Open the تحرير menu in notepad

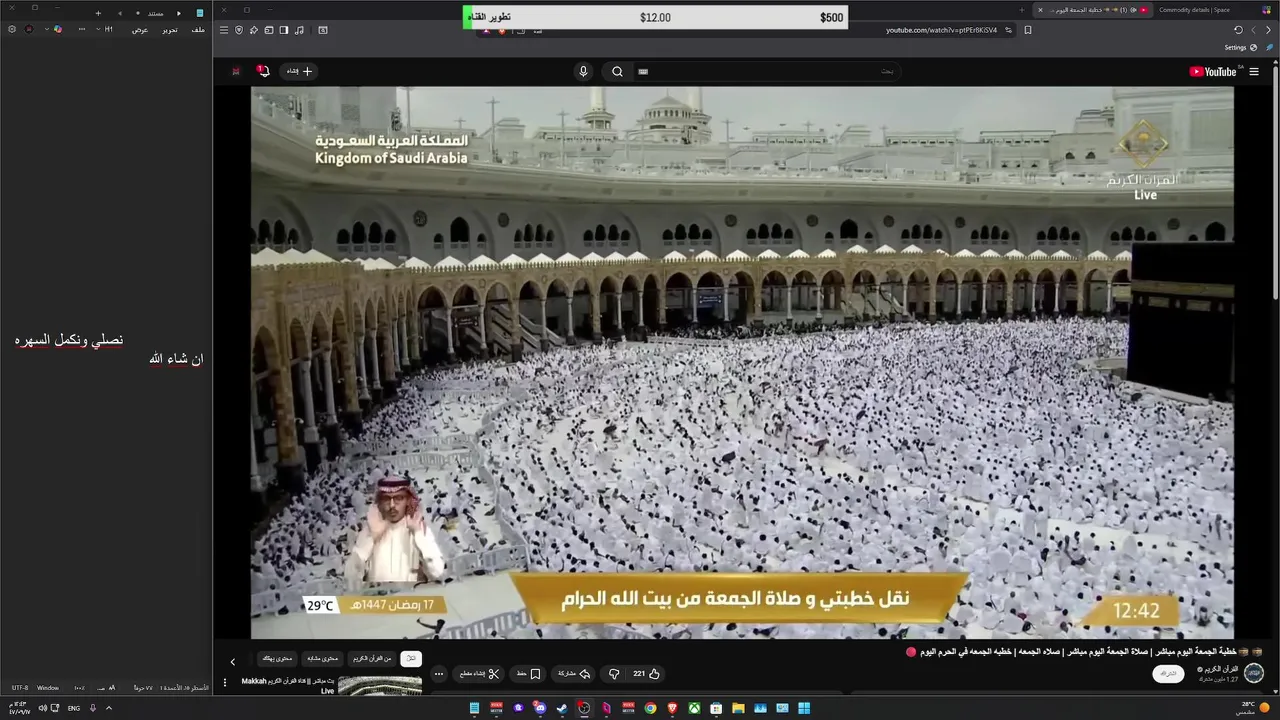(170, 30)
